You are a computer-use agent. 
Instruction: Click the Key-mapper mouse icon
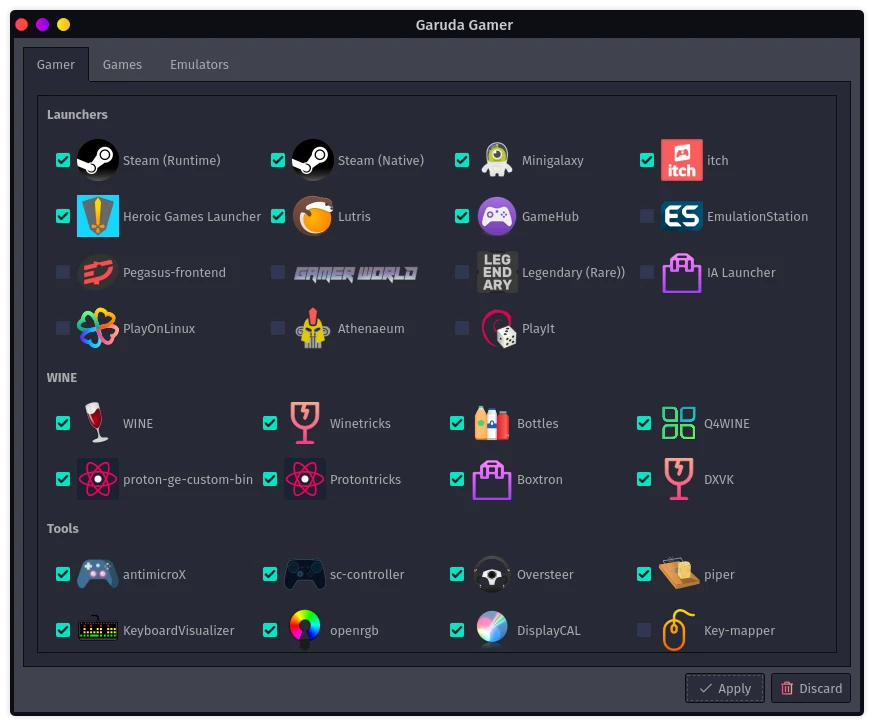677,630
